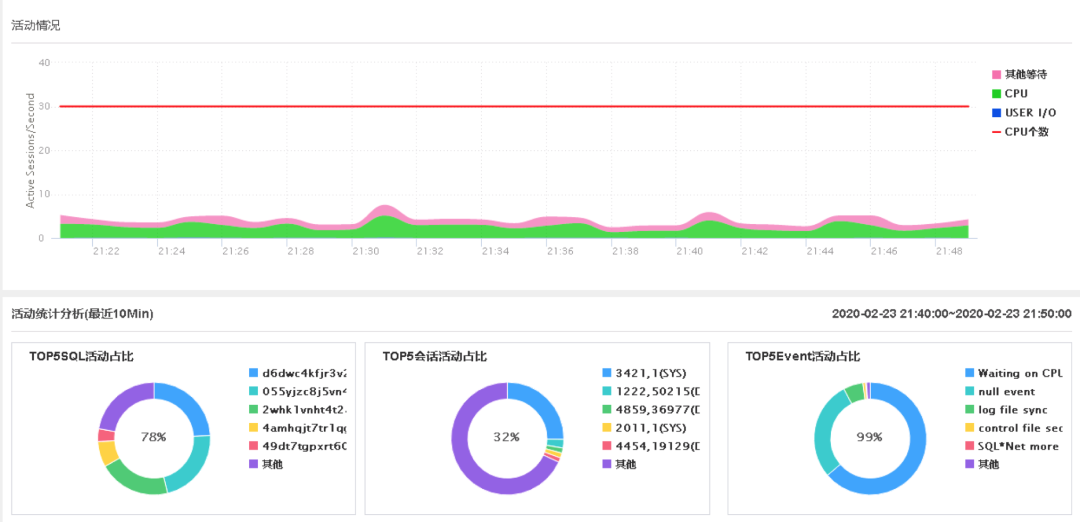Click the 32% center label of session donut
This screenshot has width=1080, height=522.
click(x=508, y=437)
